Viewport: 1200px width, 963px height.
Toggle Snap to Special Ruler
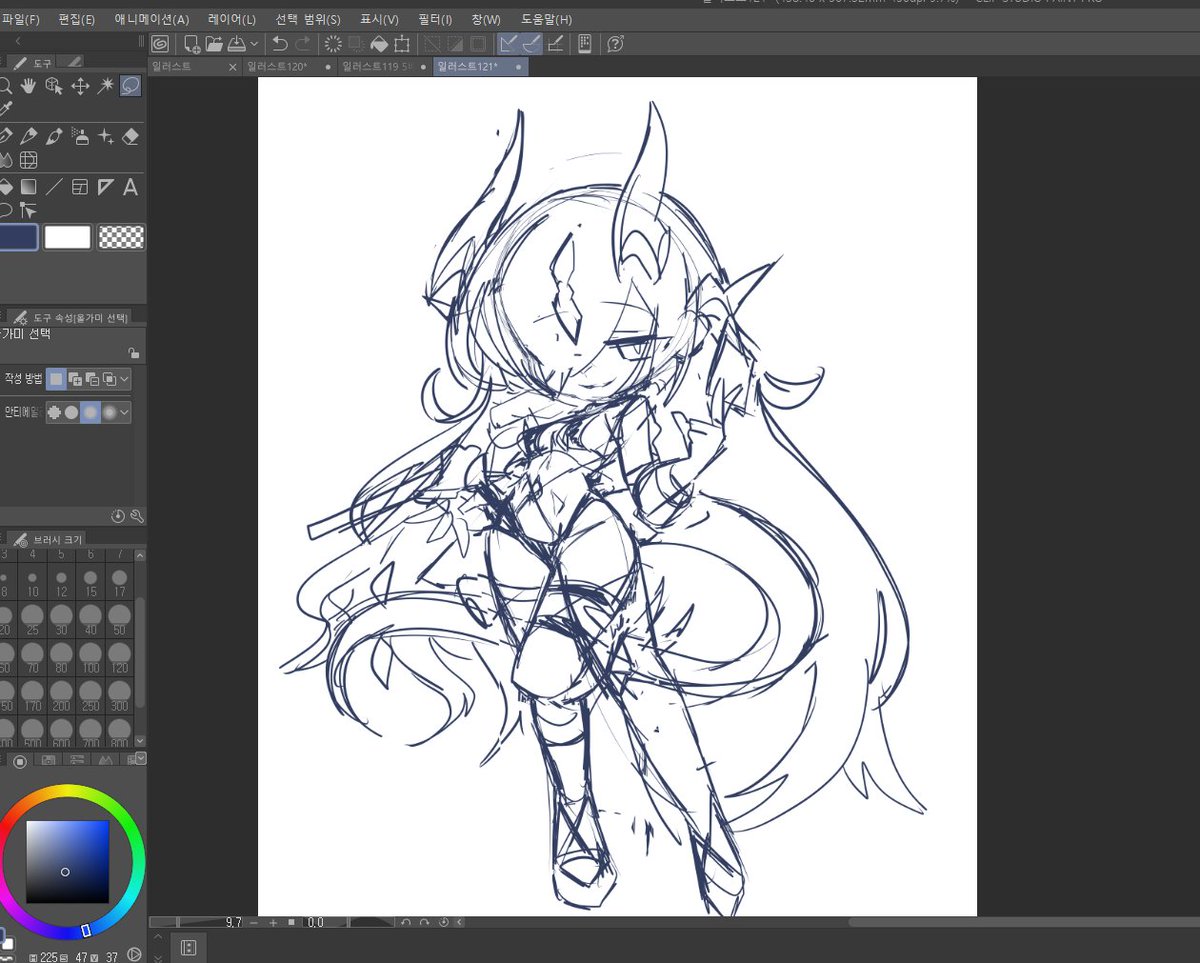pos(532,44)
